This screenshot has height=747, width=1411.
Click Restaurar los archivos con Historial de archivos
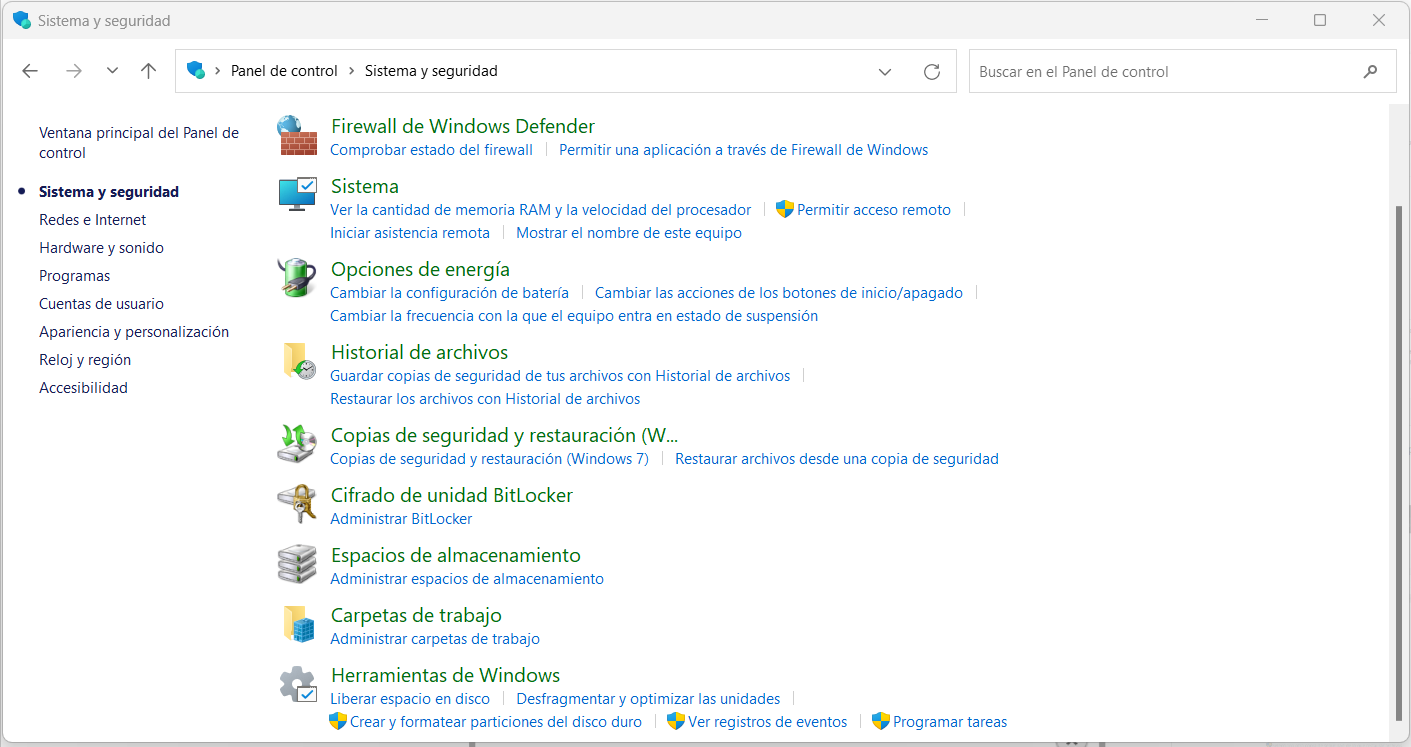click(485, 398)
